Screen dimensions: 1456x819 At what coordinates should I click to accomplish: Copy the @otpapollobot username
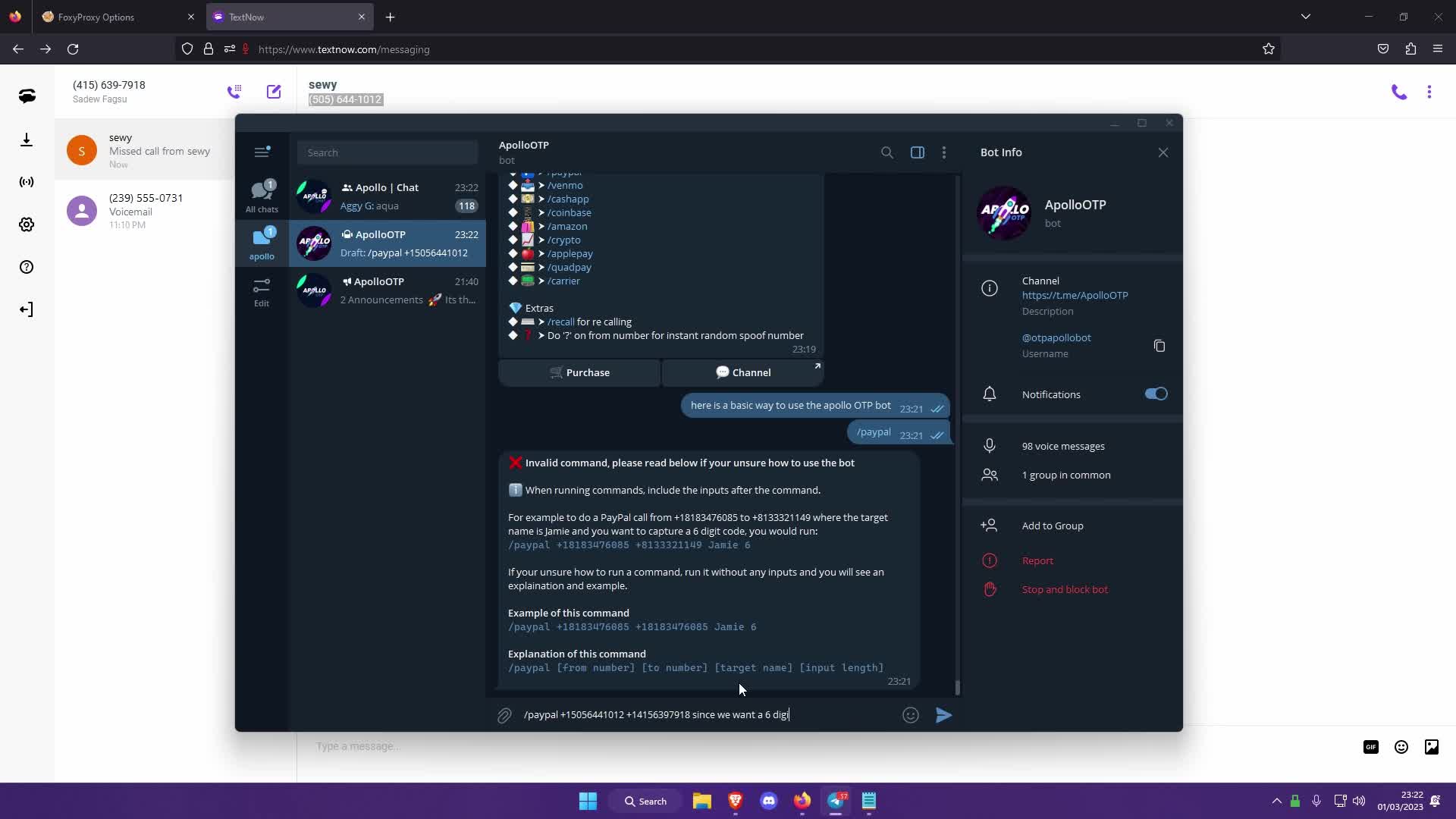[x=1159, y=346]
